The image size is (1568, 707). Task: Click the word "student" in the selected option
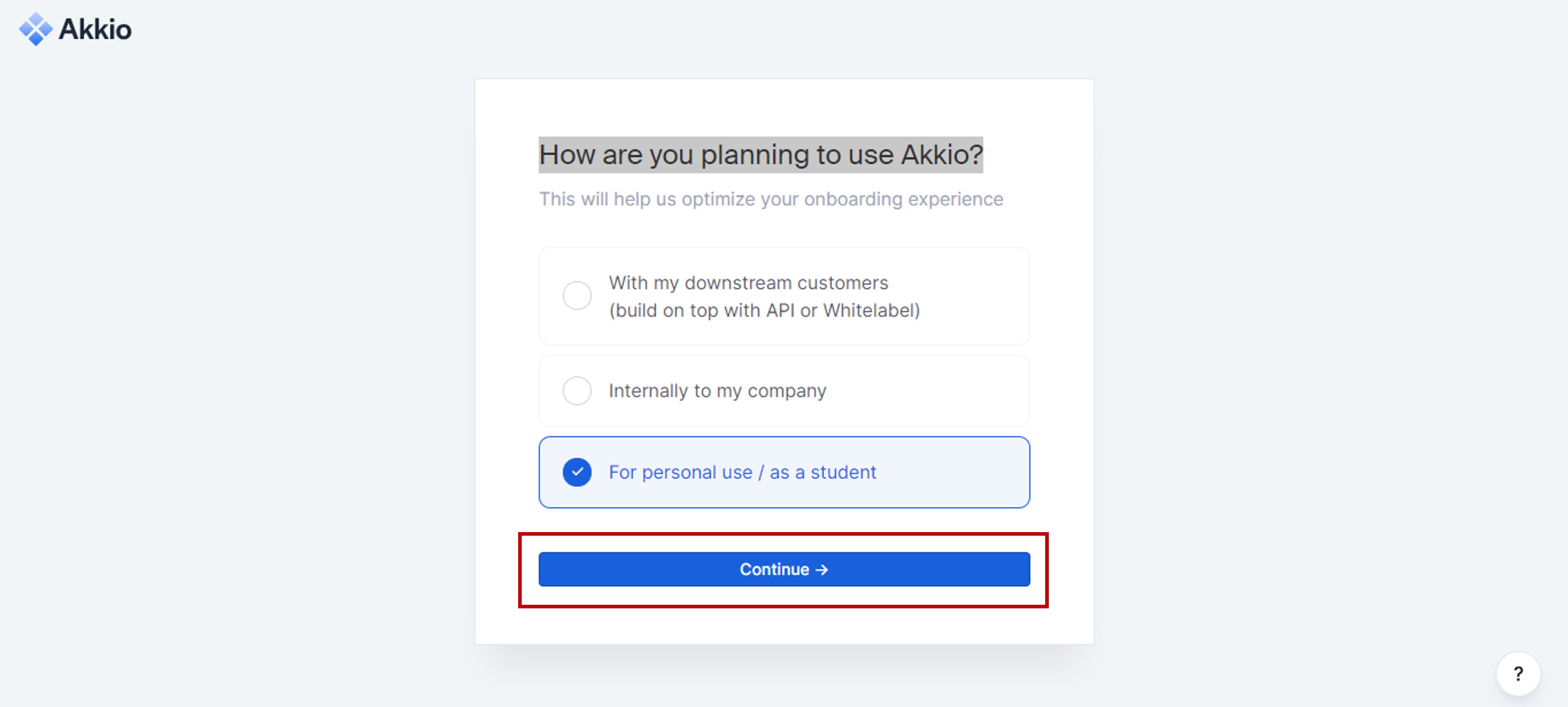tap(843, 472)
